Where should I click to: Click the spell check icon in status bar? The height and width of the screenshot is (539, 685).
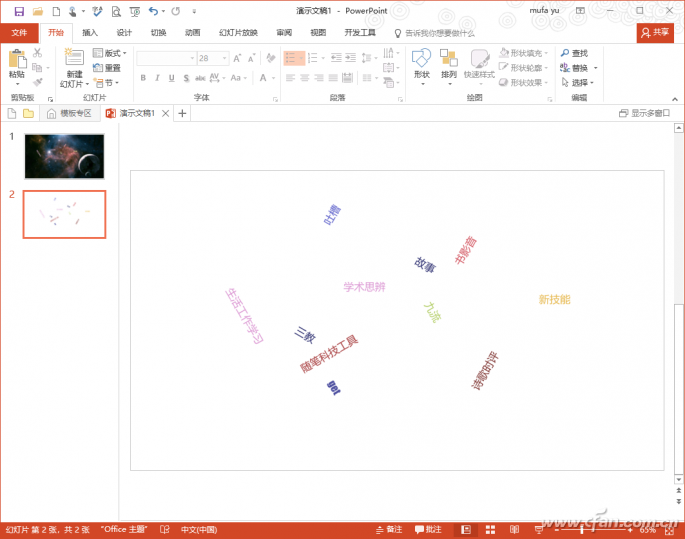tap(165, 530)
